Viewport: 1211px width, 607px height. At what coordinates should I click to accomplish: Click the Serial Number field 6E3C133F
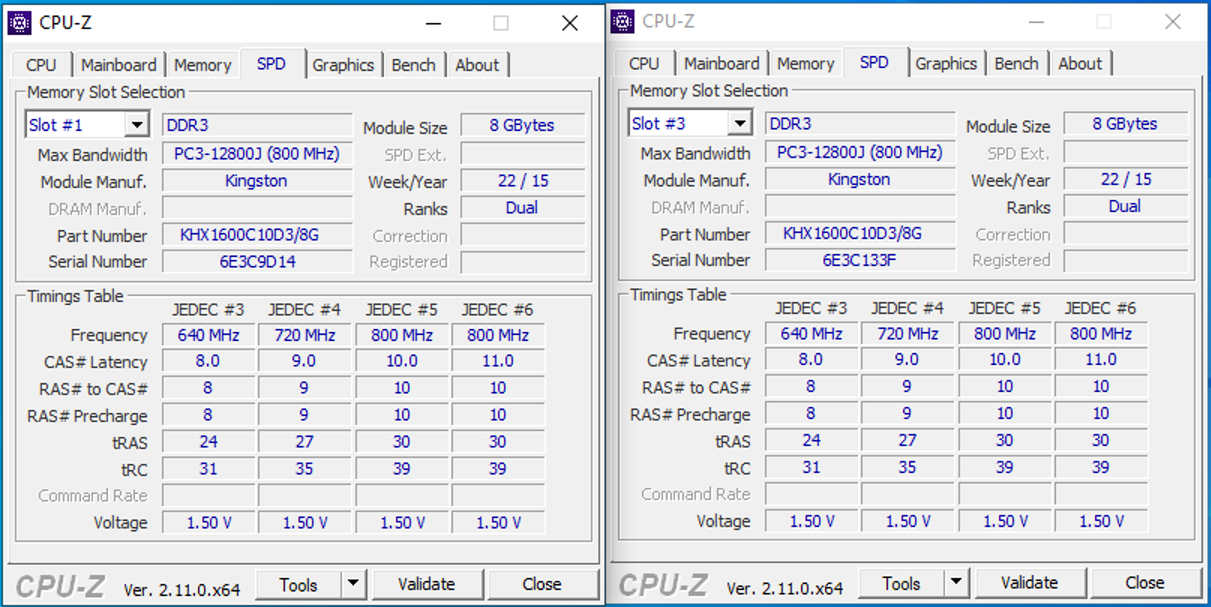point(858,260)
